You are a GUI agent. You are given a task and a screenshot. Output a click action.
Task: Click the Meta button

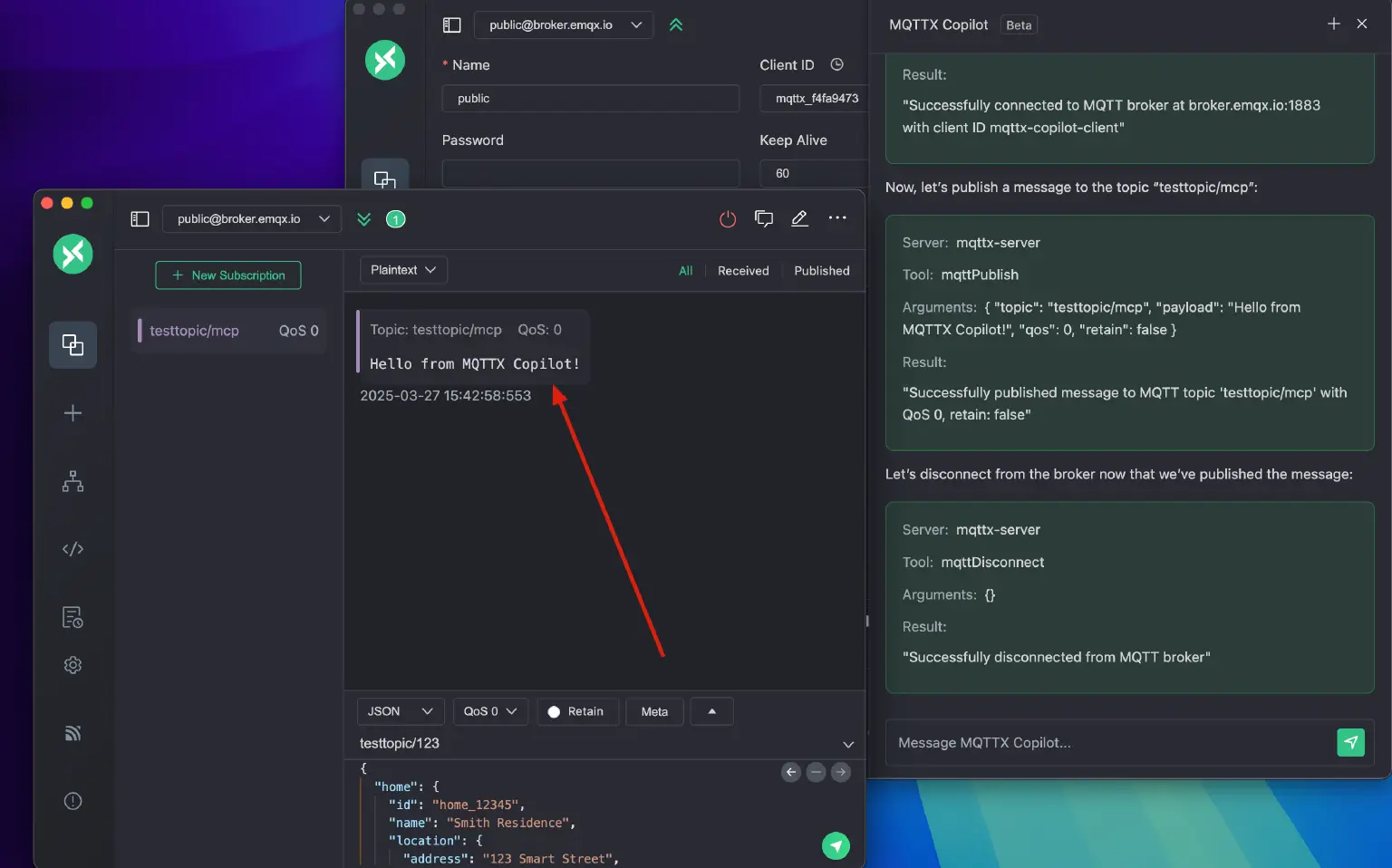tap(654, 711)
